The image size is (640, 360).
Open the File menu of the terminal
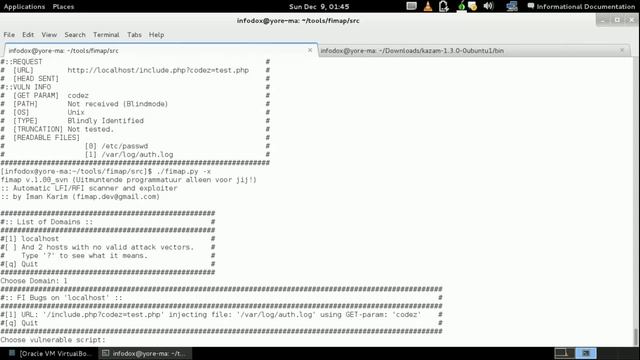pyautogui.click(x=9, y=35)
